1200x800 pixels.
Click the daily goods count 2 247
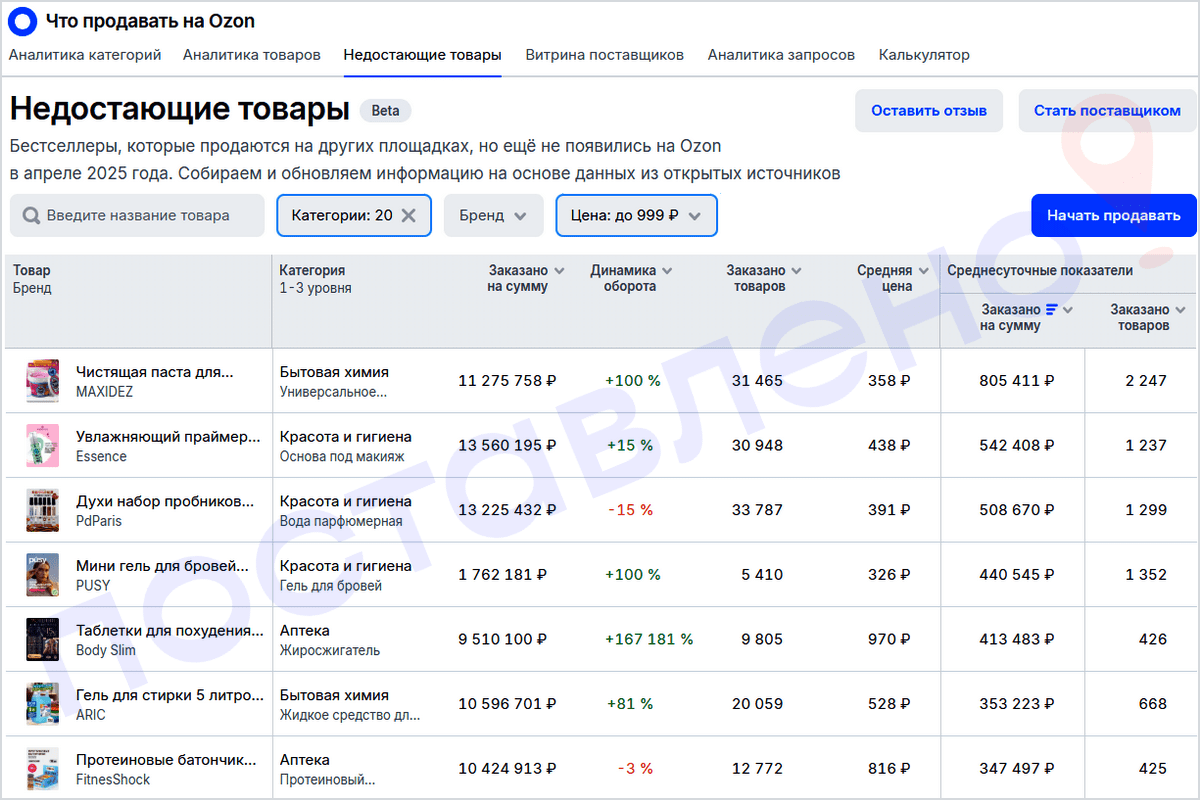tap(1146, 381)
